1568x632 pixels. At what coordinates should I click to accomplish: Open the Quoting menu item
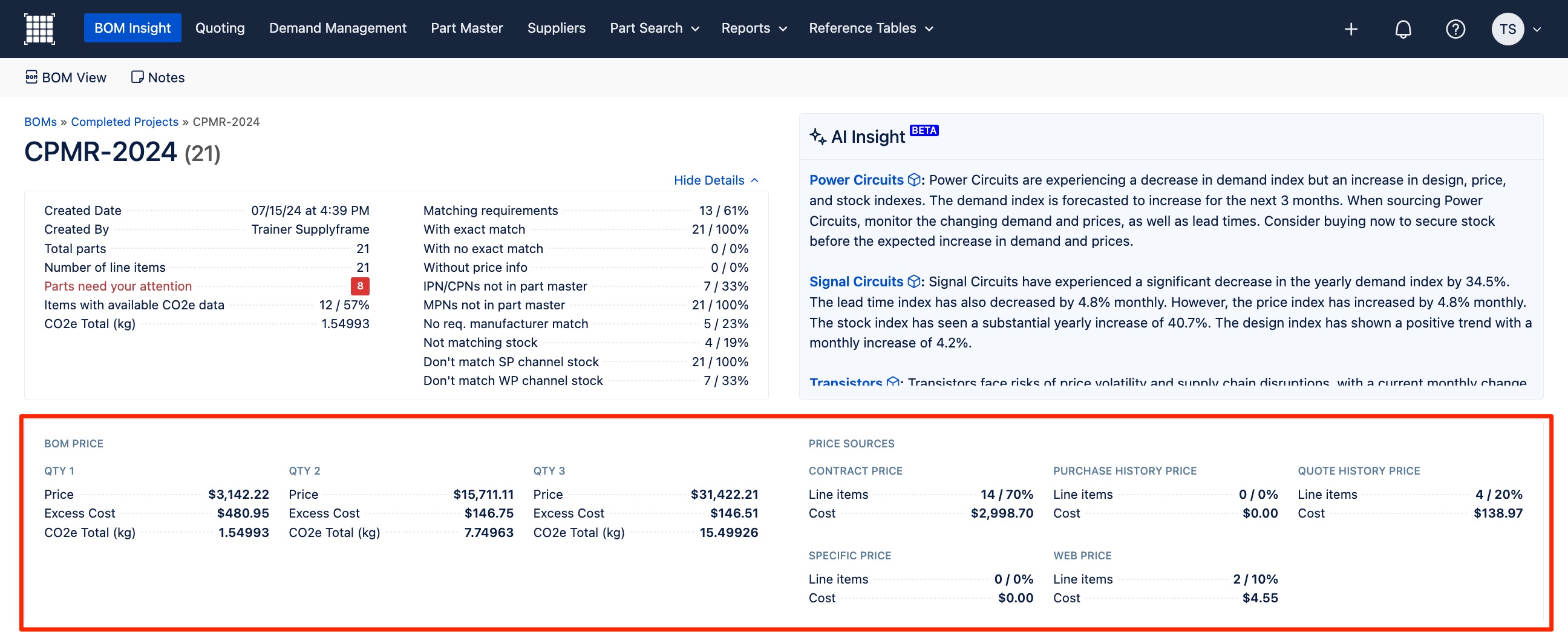220,28
